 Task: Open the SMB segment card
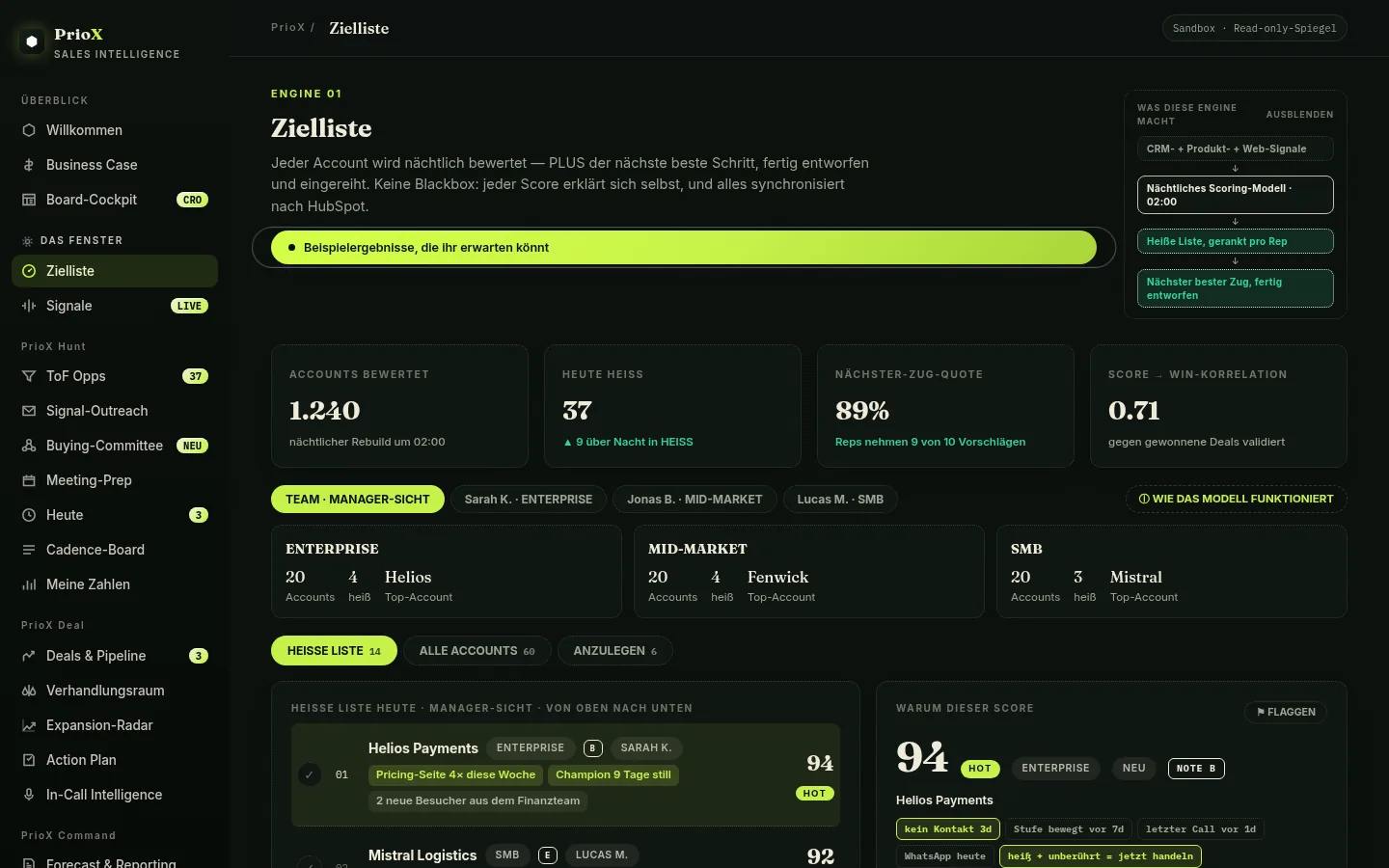1171,571
